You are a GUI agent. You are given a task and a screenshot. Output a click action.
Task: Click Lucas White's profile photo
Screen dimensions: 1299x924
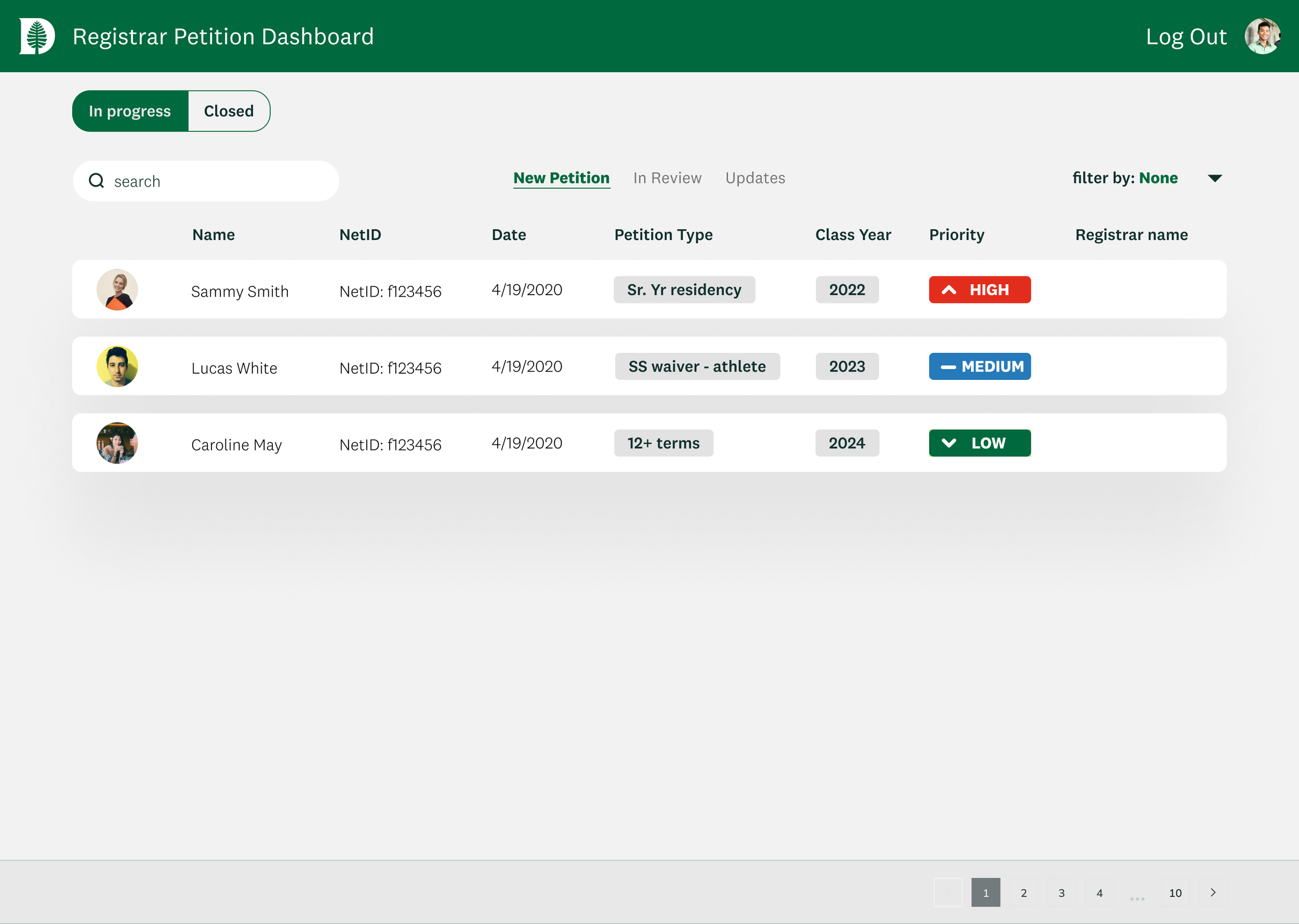pos(117,366)
